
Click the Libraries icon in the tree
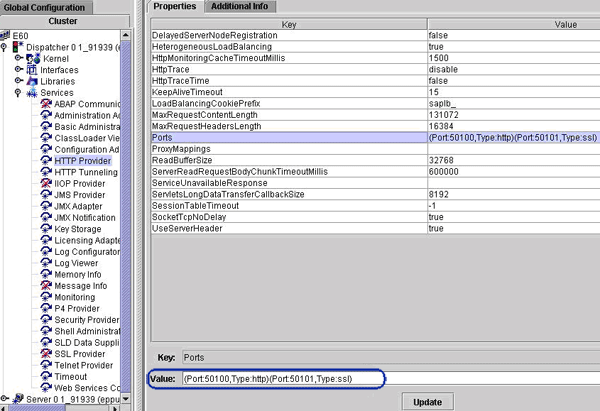click(32, 81)
